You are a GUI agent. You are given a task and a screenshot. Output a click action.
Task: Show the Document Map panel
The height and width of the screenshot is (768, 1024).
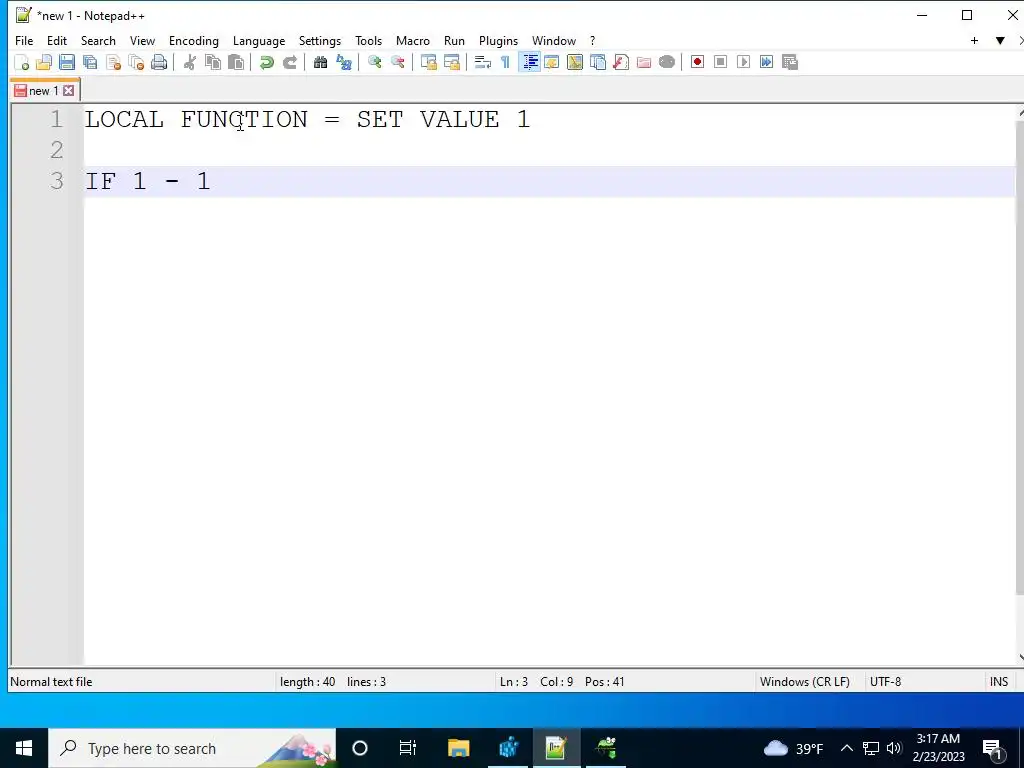(x=575, y=62)
